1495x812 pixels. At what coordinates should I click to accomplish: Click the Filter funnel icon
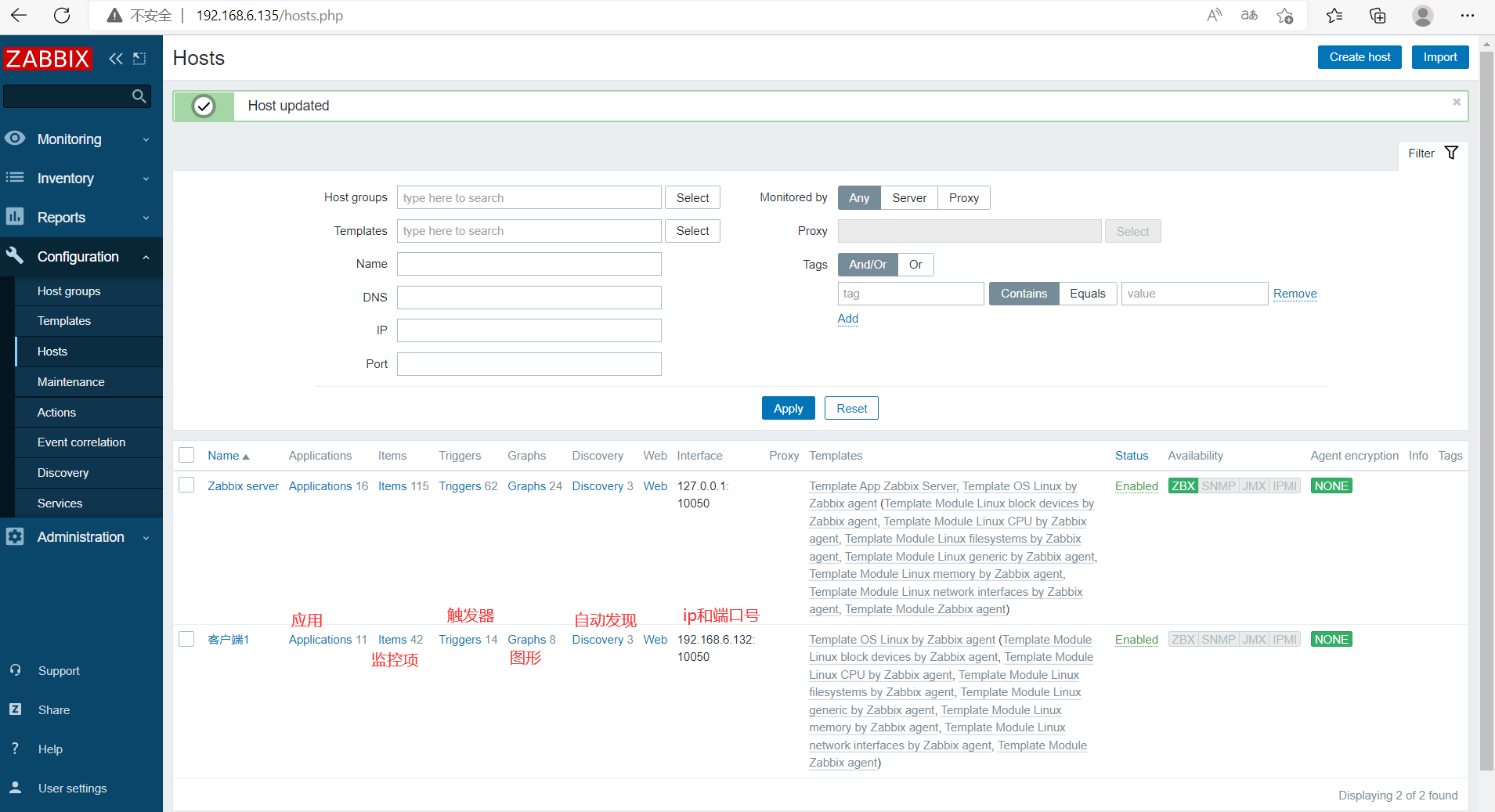click(x=1451, y=153)
